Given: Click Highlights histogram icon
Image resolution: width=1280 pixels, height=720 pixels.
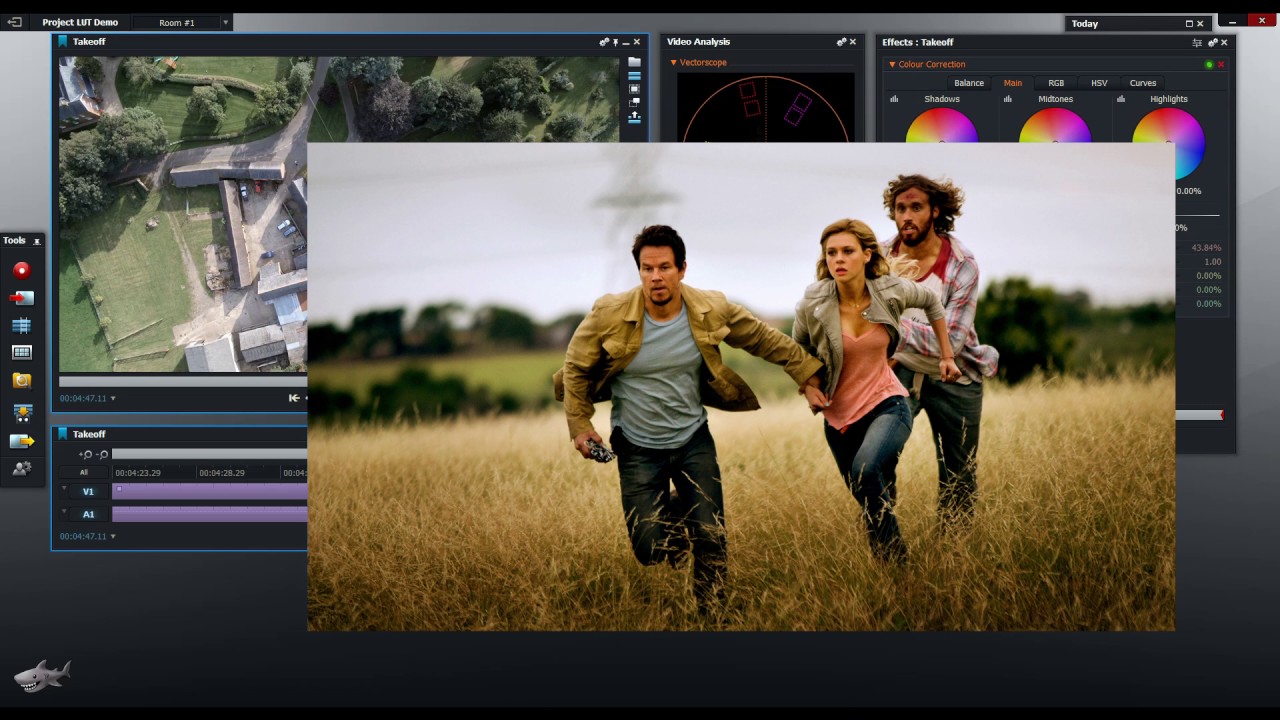Looking at the screenshot, I should pyautogui.click(x=1121, y=99).
